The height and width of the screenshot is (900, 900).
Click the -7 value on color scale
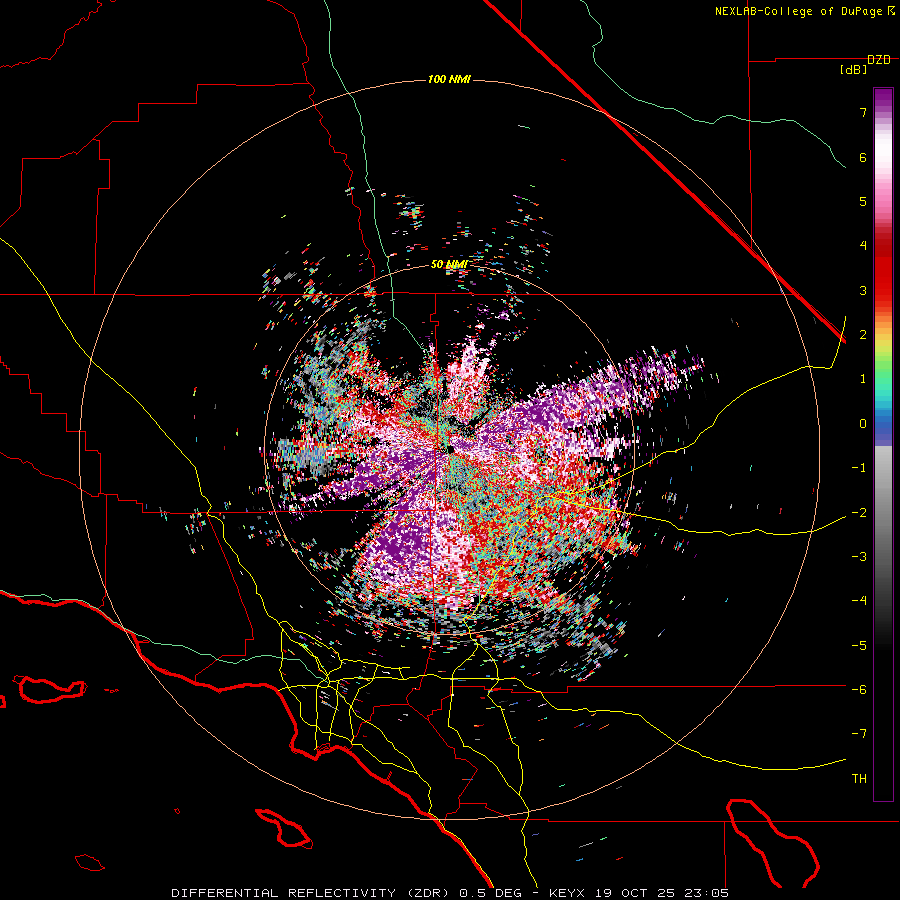(859, 734)
